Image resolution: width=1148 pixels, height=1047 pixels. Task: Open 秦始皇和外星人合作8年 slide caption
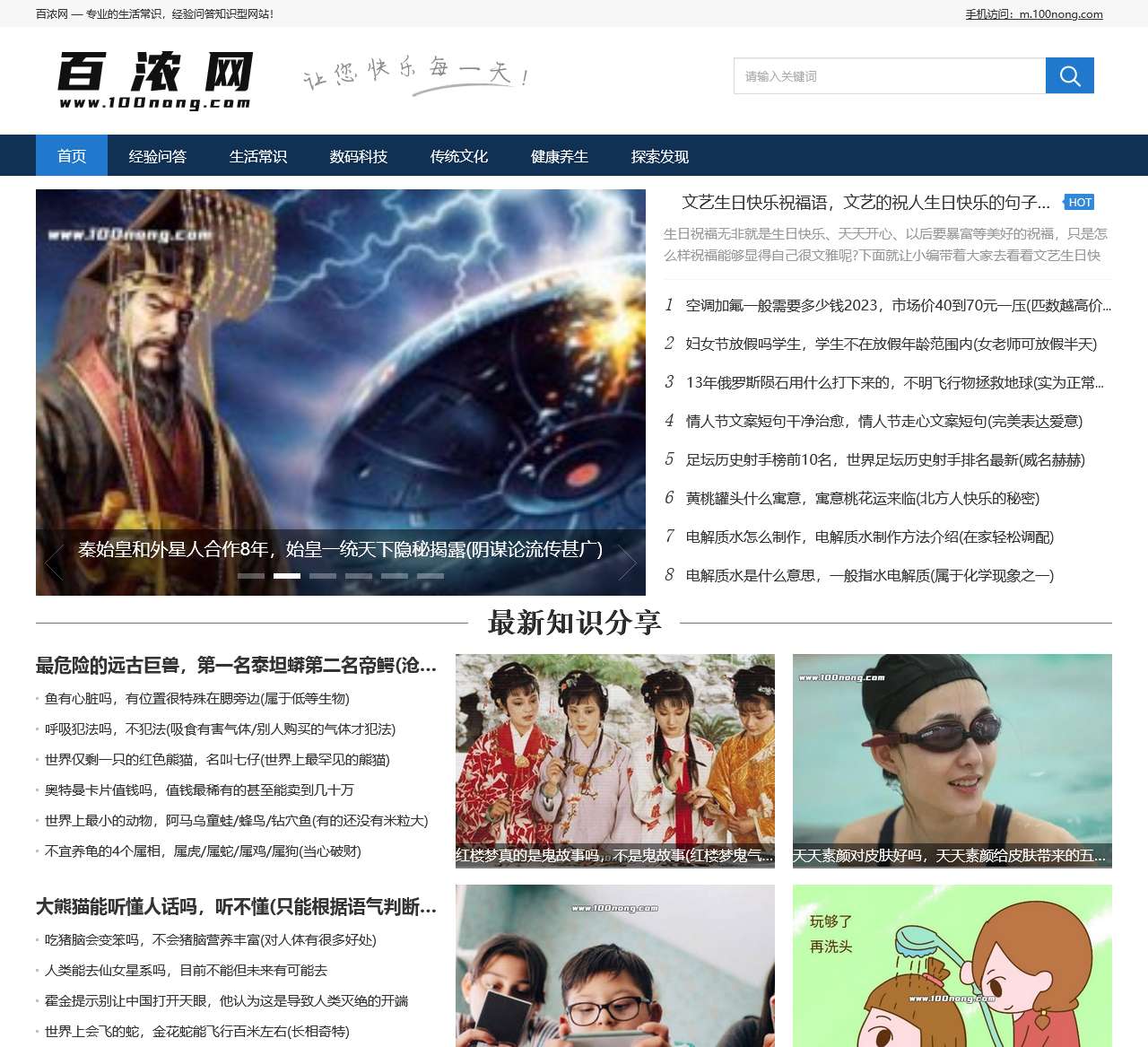(x=340, y=549)
